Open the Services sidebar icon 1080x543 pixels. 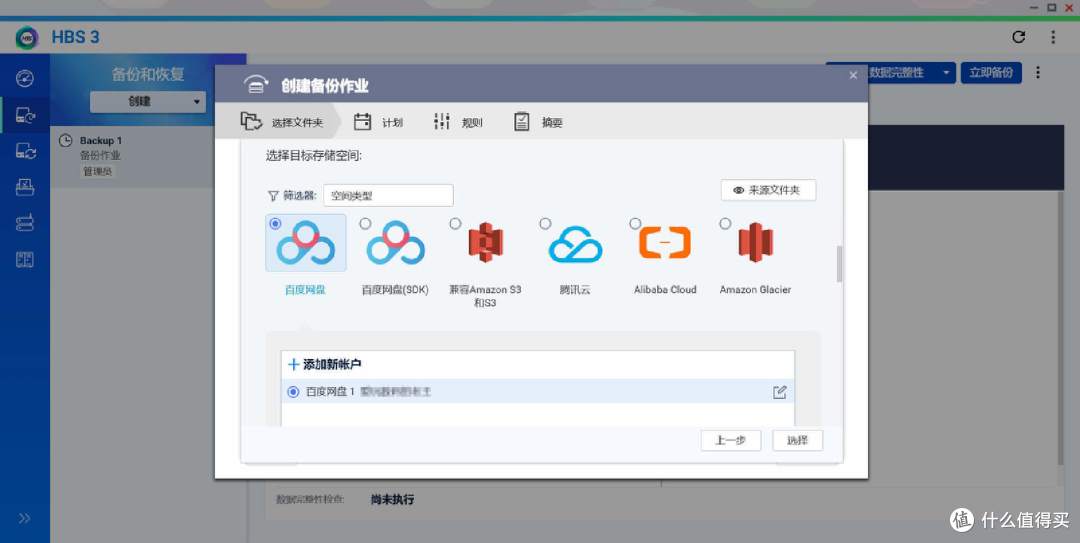point(25,187)
